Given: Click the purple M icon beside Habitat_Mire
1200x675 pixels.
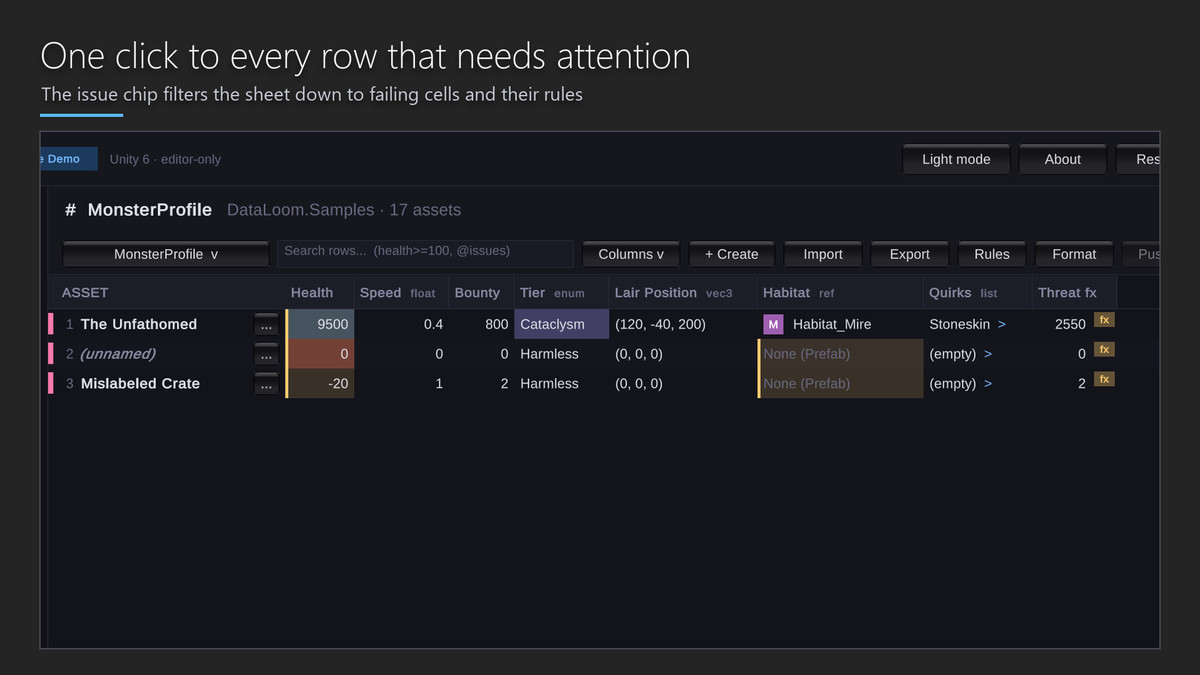Looking at the screenshot, I should point(773,324).
